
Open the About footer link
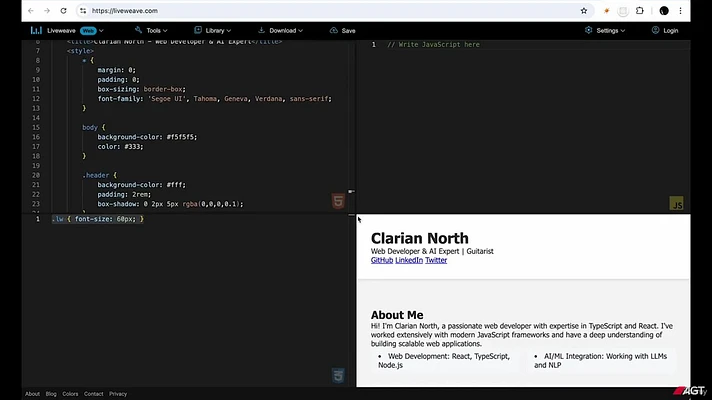click(x=32, y=394)
